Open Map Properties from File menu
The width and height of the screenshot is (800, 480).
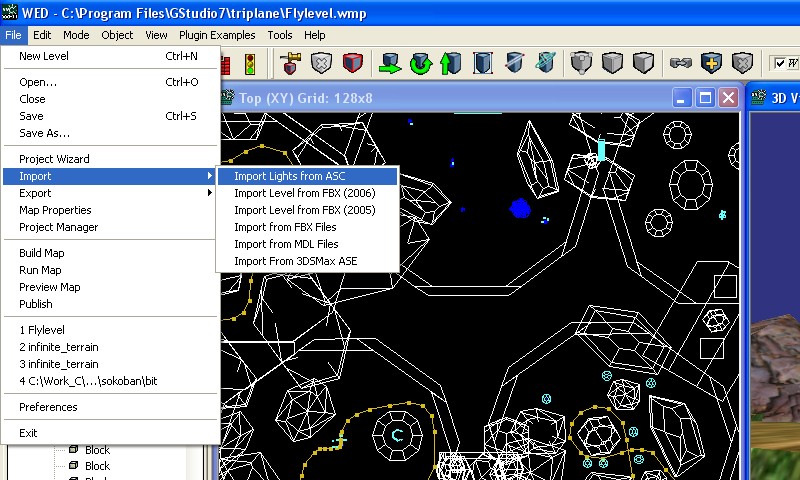pos(111,210)
